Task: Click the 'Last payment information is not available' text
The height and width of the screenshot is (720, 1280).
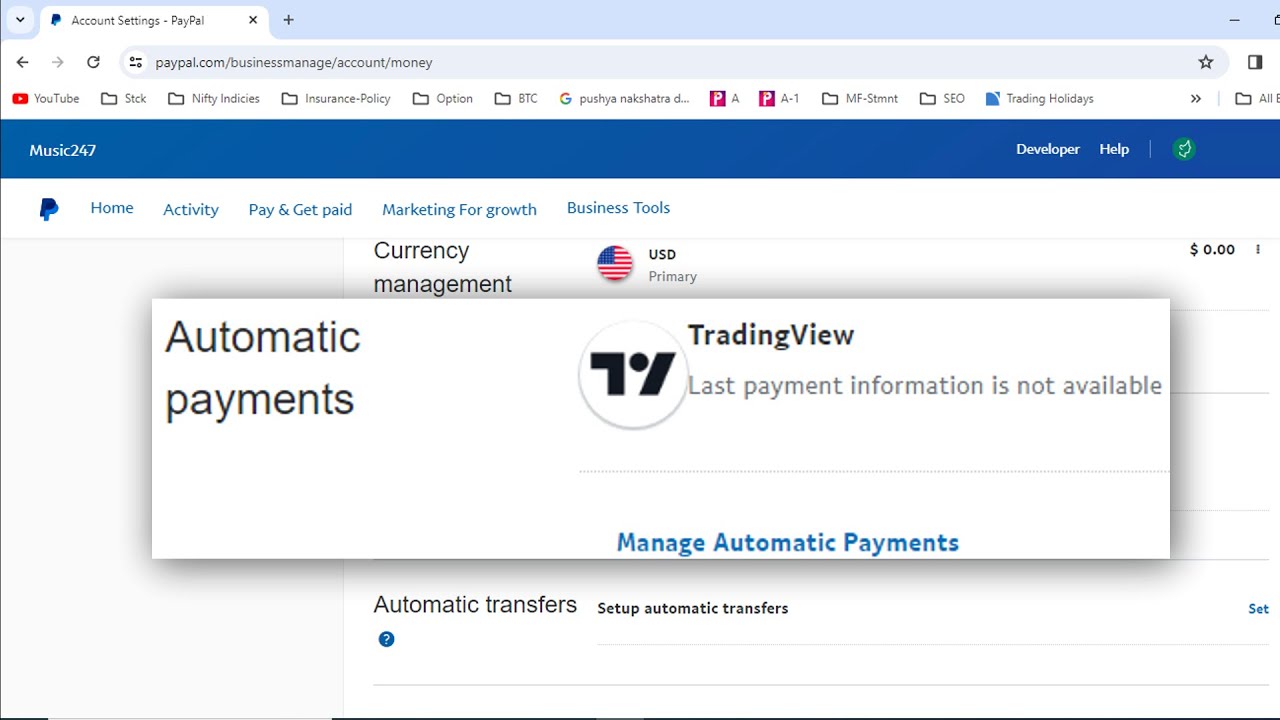Action: (925, 386)
